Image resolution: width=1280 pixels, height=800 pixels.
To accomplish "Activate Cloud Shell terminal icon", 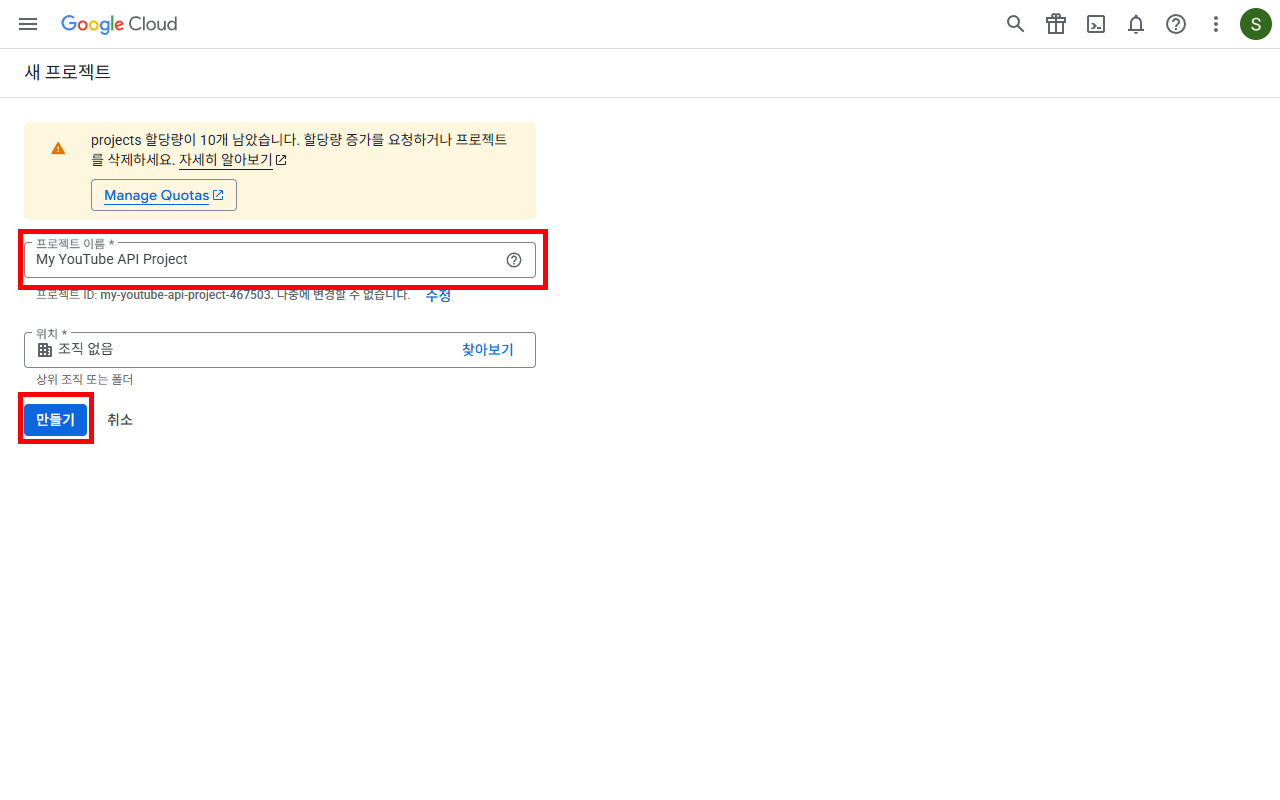I will click(x=1096, y=24).
